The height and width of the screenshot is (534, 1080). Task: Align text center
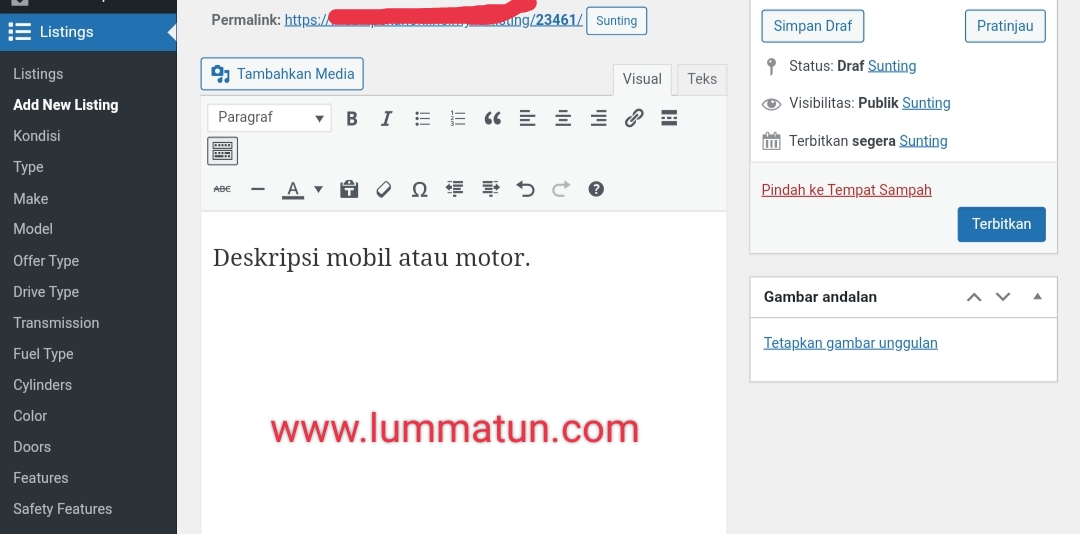(563, 119)
